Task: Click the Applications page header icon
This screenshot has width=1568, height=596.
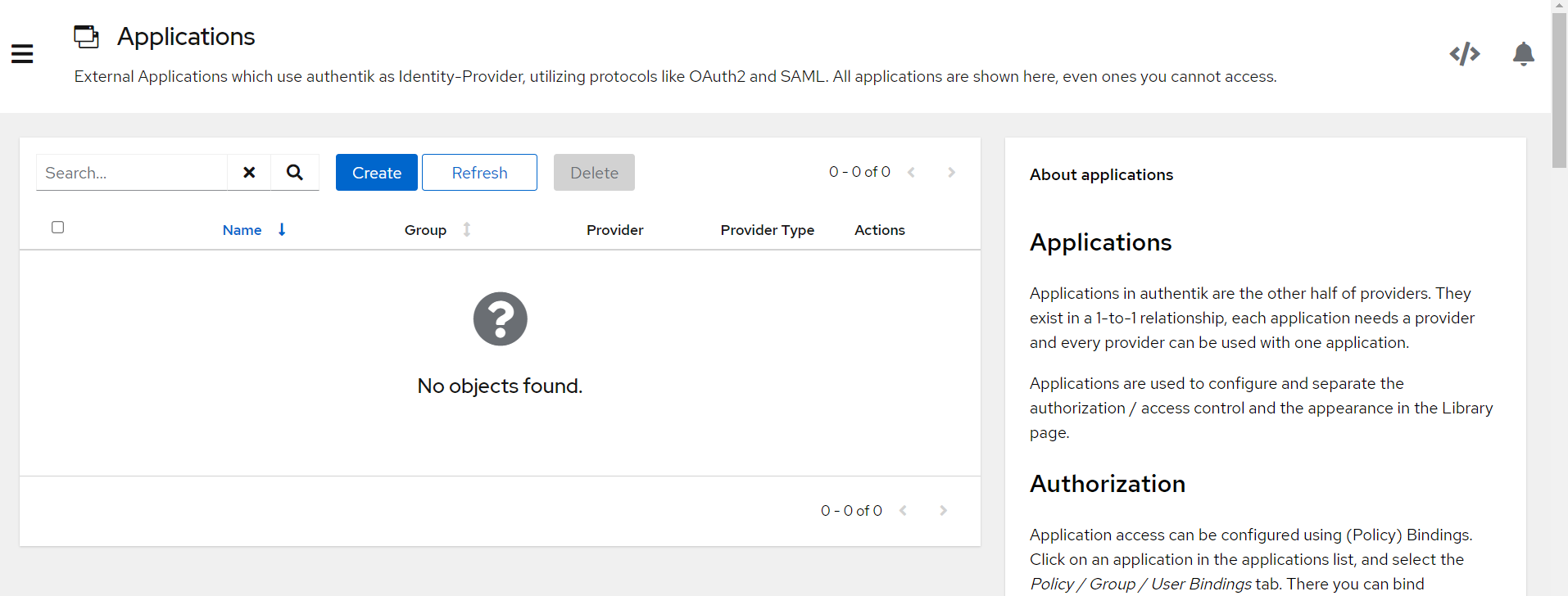Action: click(x=86, y=37)
